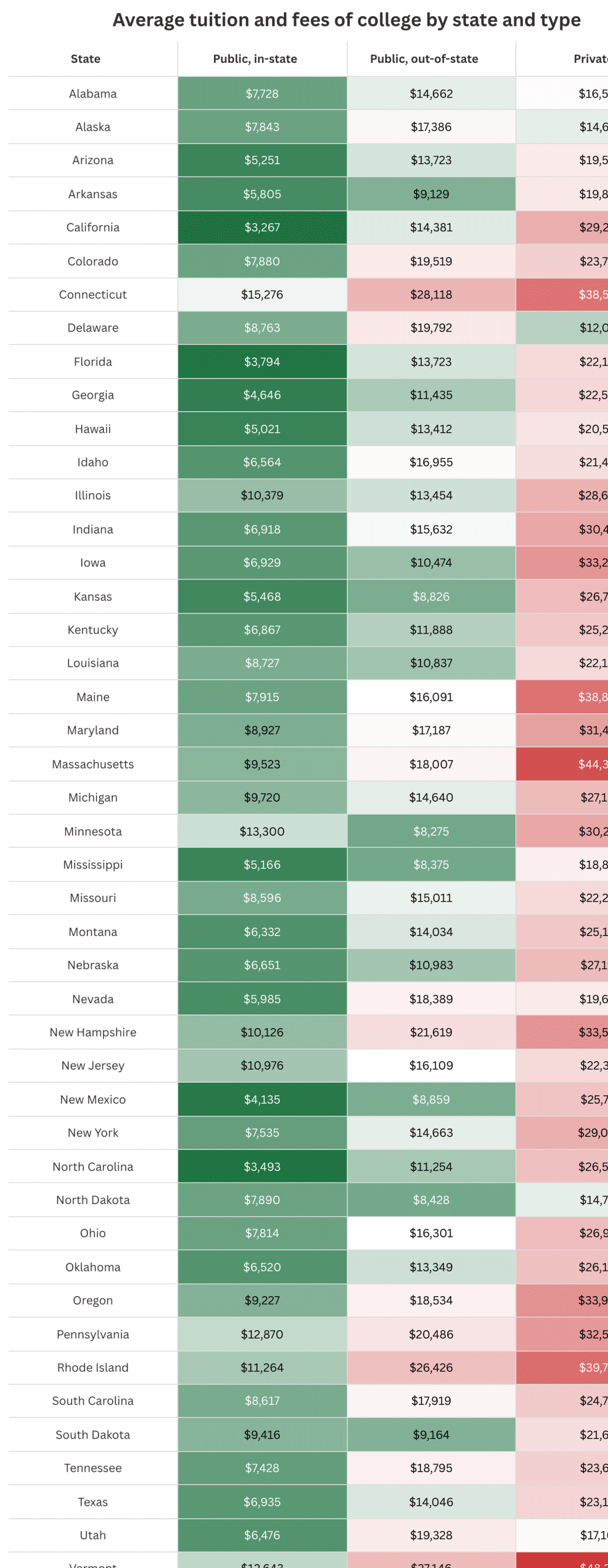Click Minnesota's out-of-state value $8,275
The image size is (608, 1568).
431,831
